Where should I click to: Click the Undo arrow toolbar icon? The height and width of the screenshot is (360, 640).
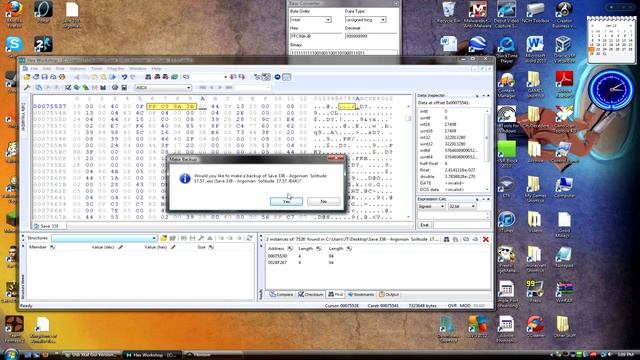124,77
